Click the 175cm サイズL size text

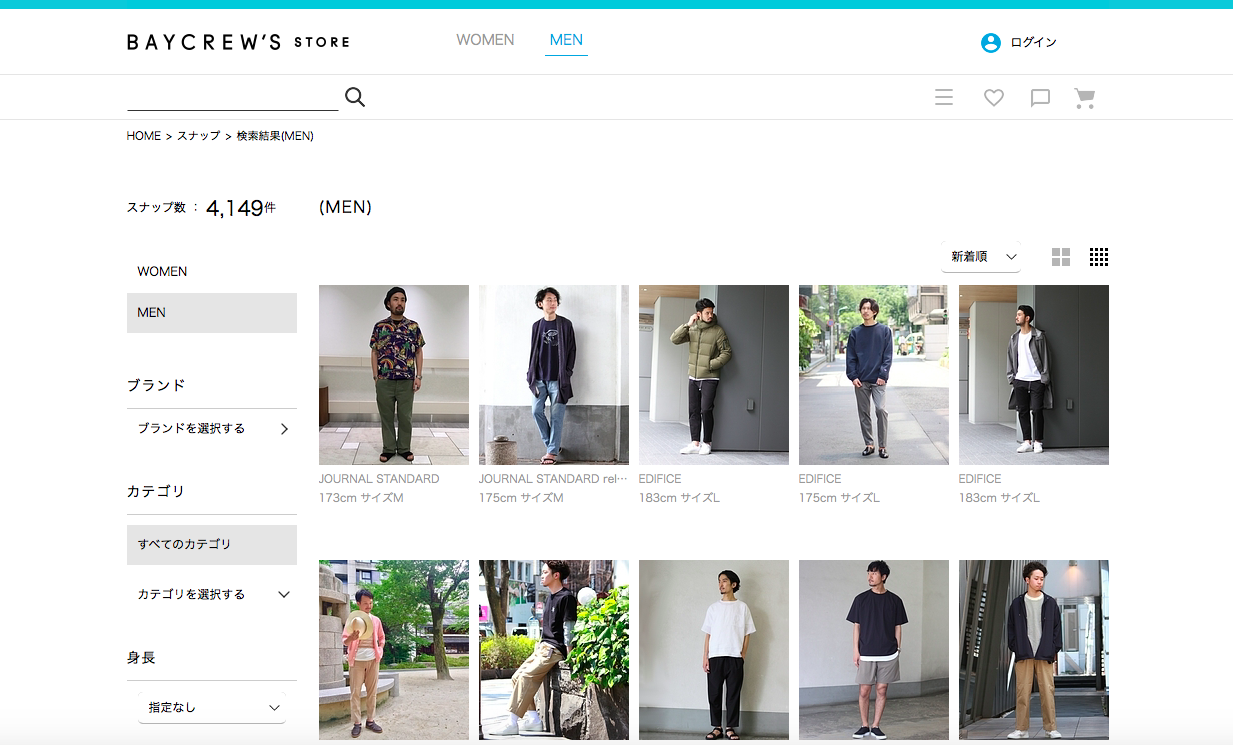click(839, 498)
